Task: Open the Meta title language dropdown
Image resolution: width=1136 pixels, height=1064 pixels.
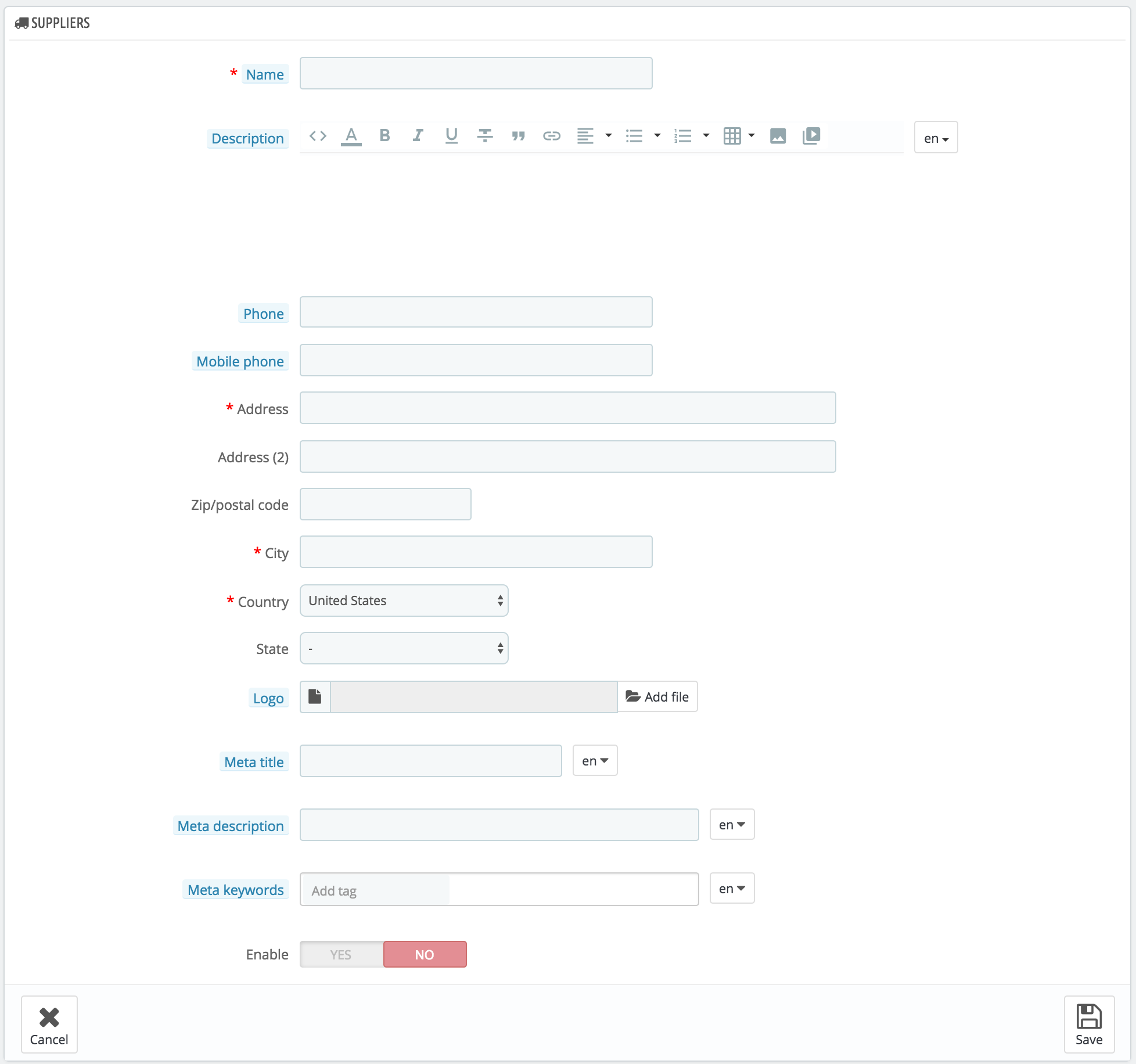Action: (595, 761)
